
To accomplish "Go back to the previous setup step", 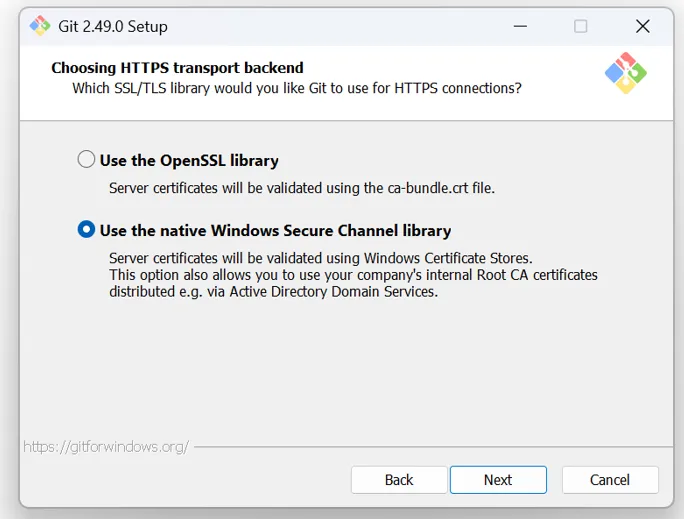I will [399, 480].
